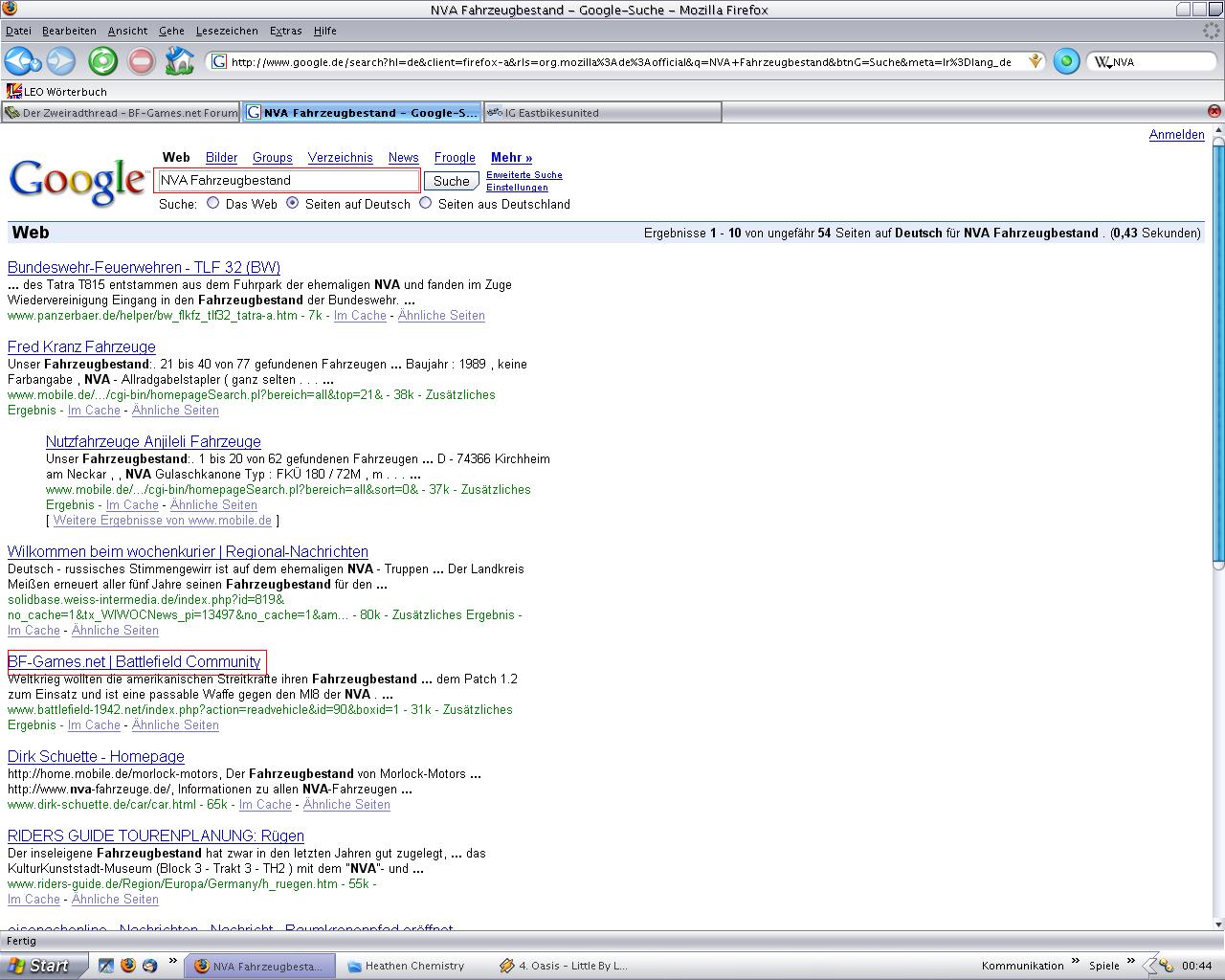Open result 'Nutzfahrzeuge Anjileli Fahrzeuge'
Image resolution: width=1225 pixels, height=980 pixels.
tap(153, 442)
